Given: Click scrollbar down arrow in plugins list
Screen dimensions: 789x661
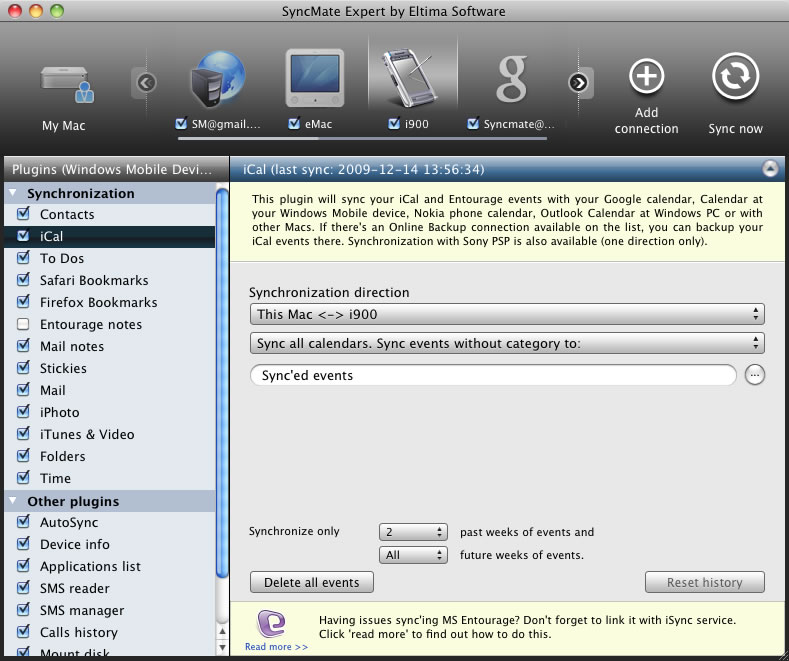Looking at the screenshot, I should coord(222,646).
